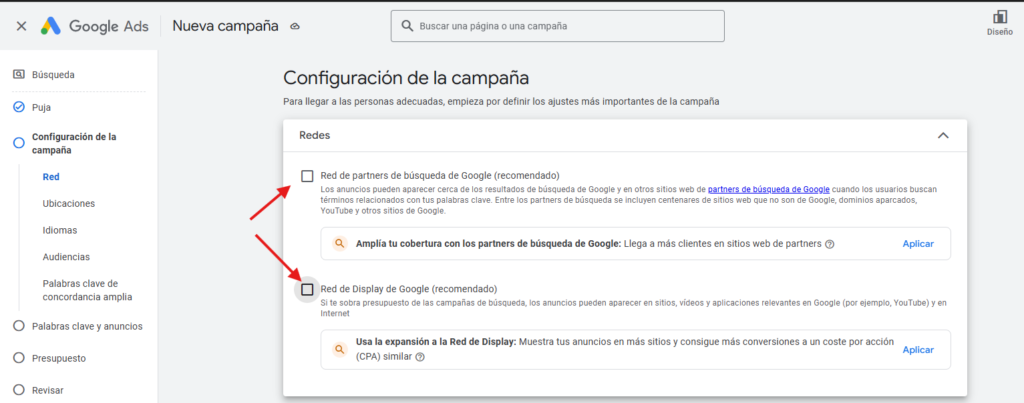1024x403 pixels.
Task: Go to Ubicaciones in the sidebar
Action: (x=68, y=203)
